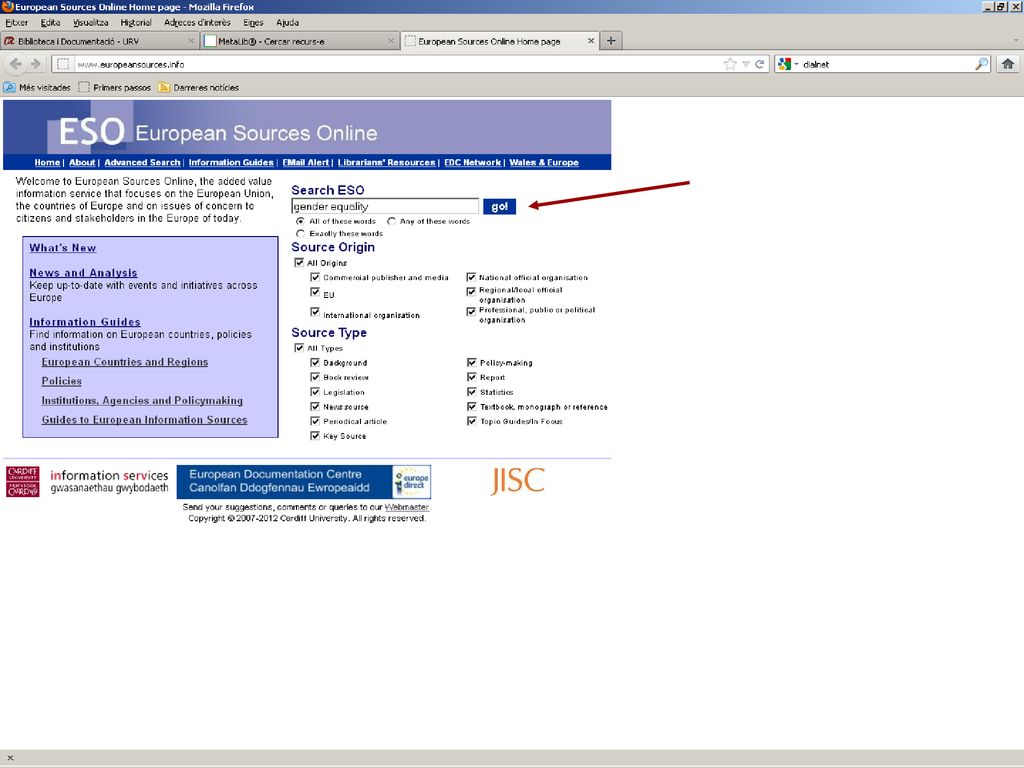Uncheck Commercial publisher and media

point(315,277)
